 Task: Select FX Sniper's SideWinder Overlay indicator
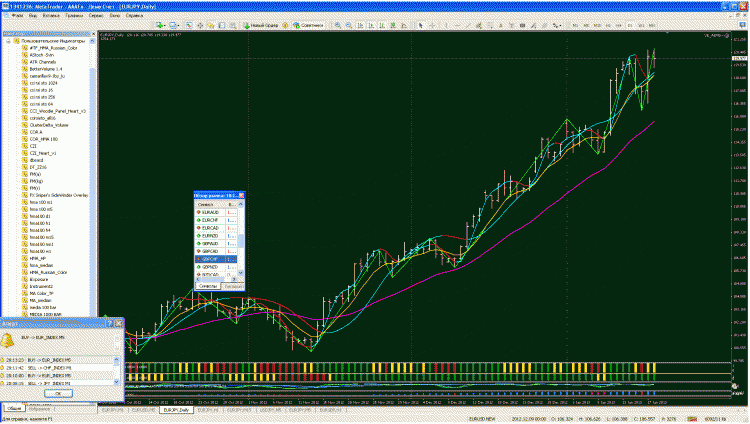[x=59, y=195]
